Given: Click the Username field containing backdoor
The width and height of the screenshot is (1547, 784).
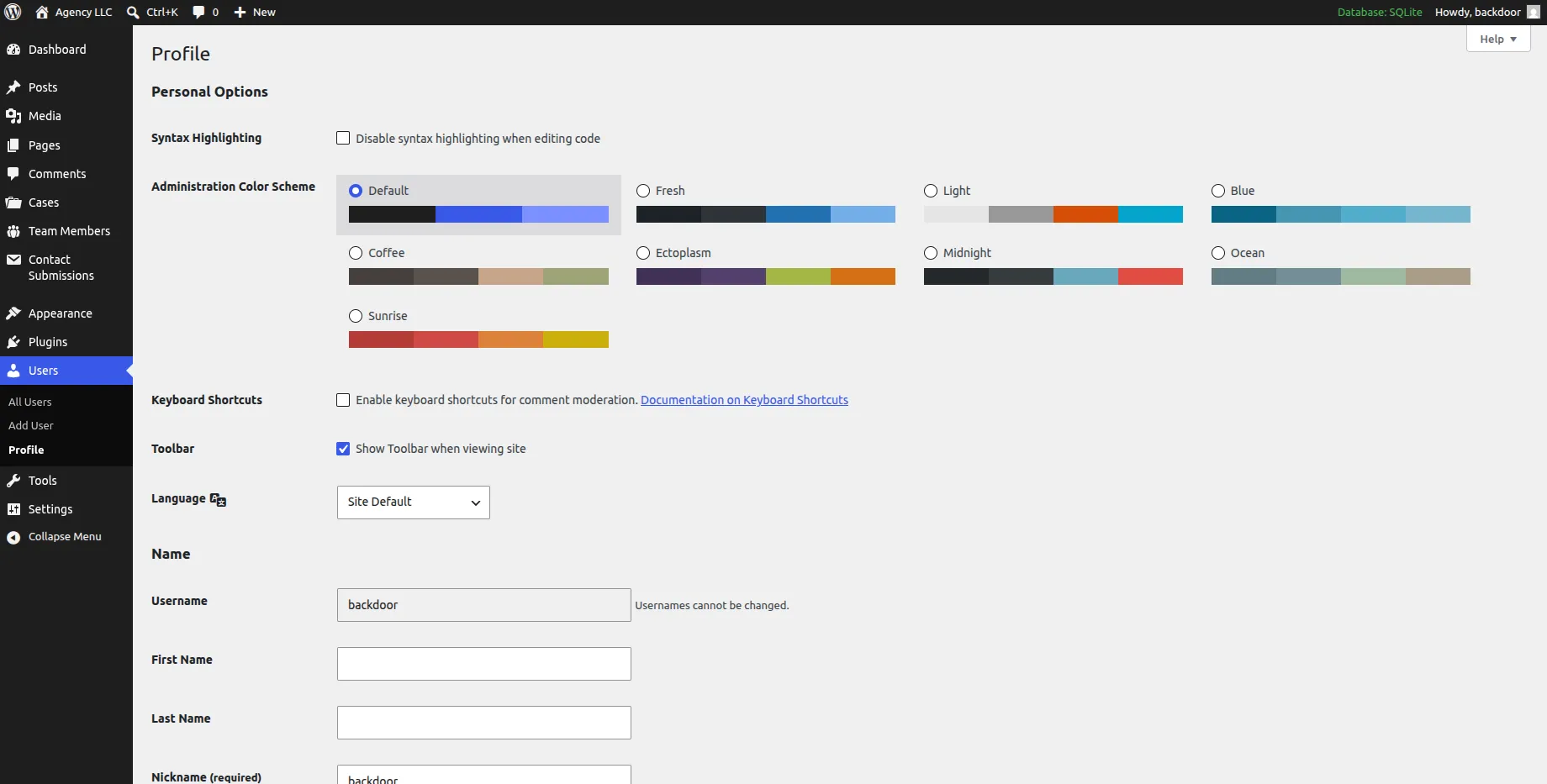Looking at the screenshot, I should tap(484, 605).
